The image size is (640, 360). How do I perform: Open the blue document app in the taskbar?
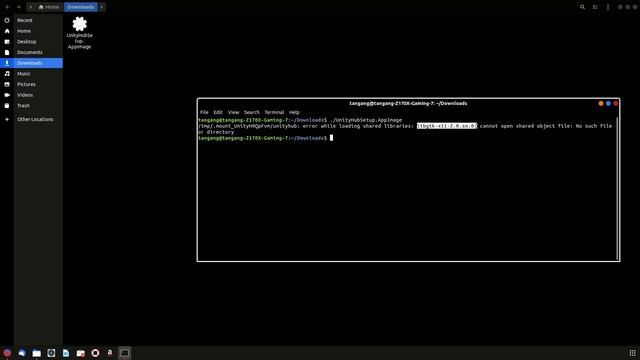coord(66,353)
